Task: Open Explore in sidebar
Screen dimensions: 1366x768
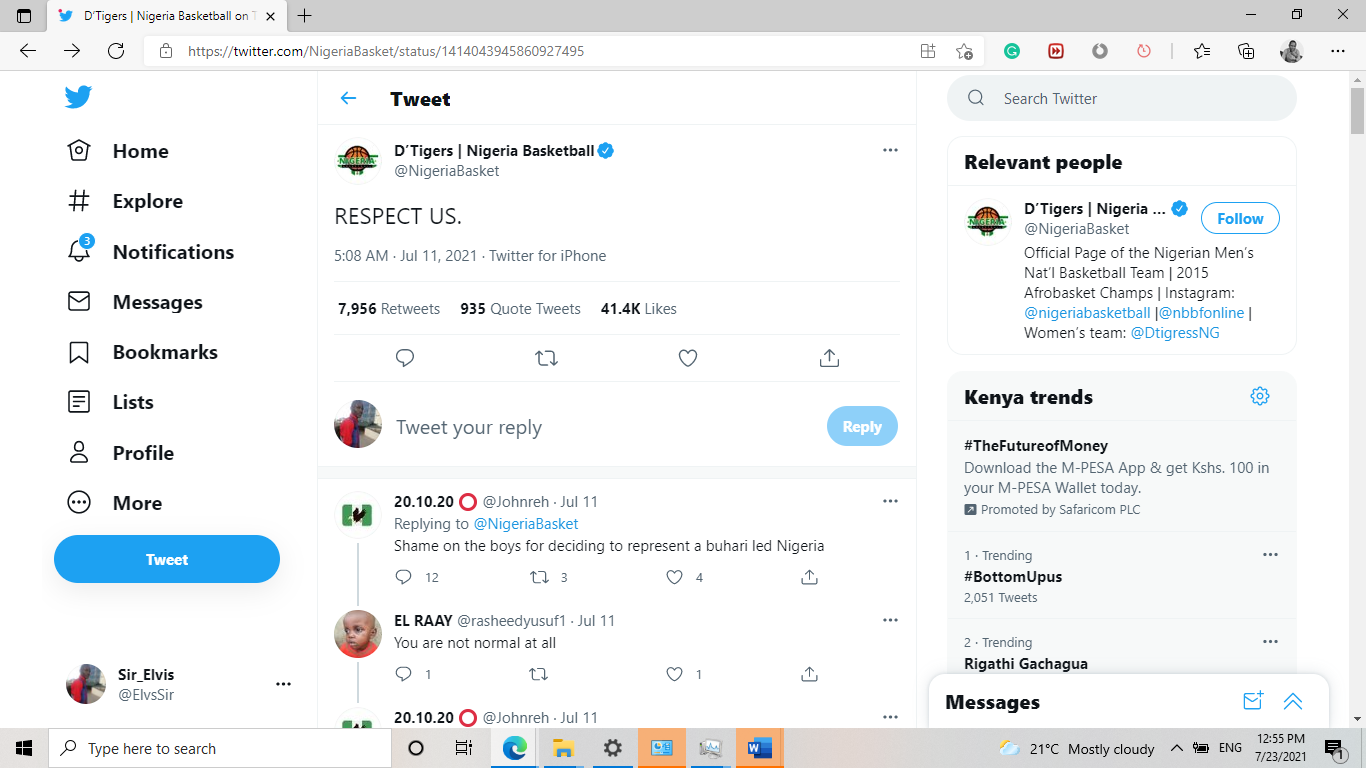Action: point(125,201)
